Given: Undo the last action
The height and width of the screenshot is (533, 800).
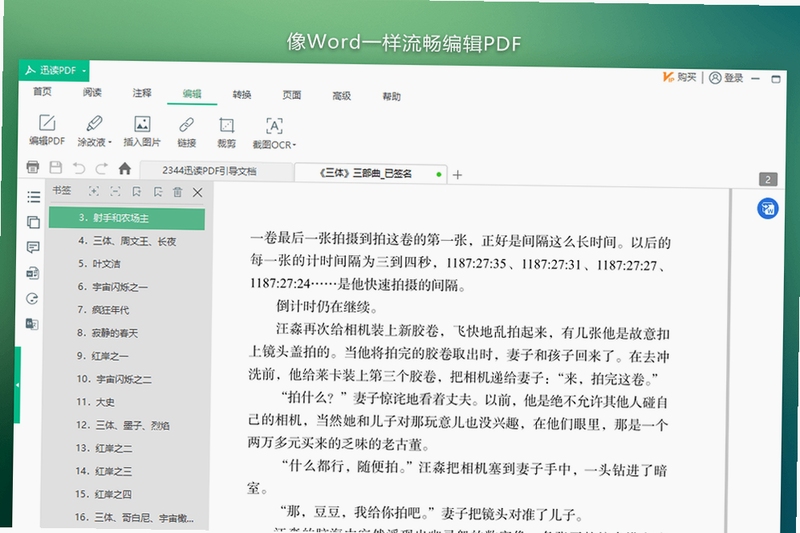Looking at the screenshot, I should (x=79, y=168).
